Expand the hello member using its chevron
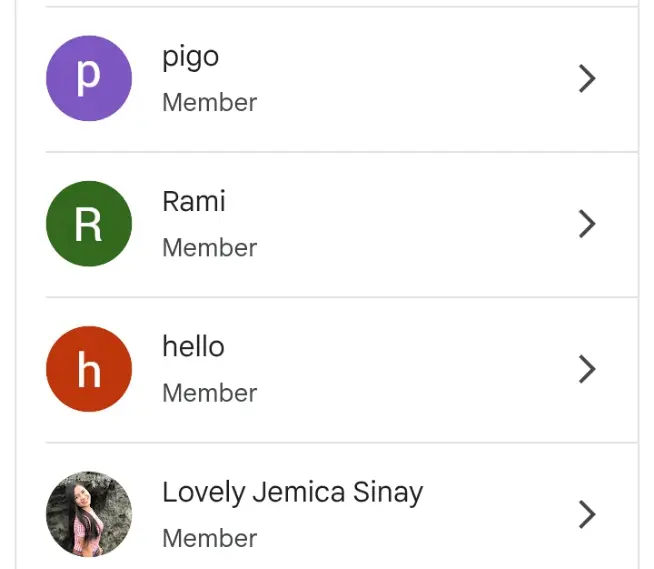 click(587, 369)
